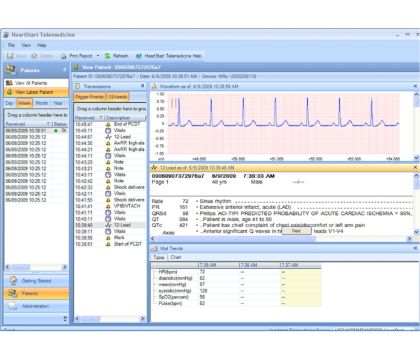Click the Print Report printer icon
The width and height of the screenshot is (420, 360).
tap(63, 56)
